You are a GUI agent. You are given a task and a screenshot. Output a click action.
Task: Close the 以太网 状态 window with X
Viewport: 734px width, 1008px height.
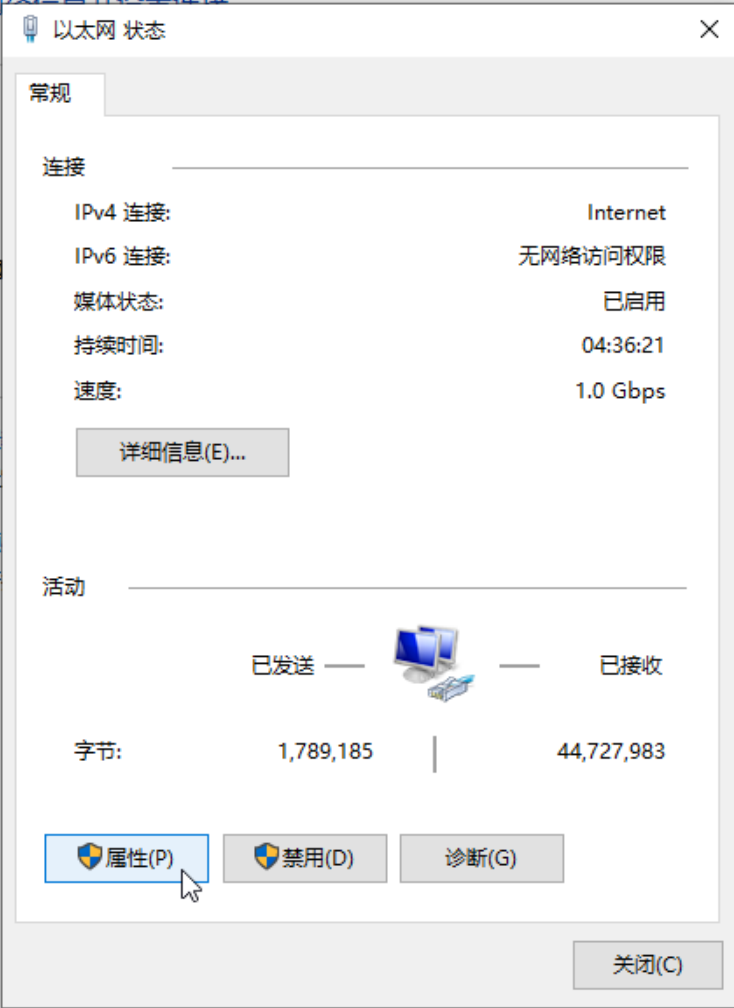(709, 30)
